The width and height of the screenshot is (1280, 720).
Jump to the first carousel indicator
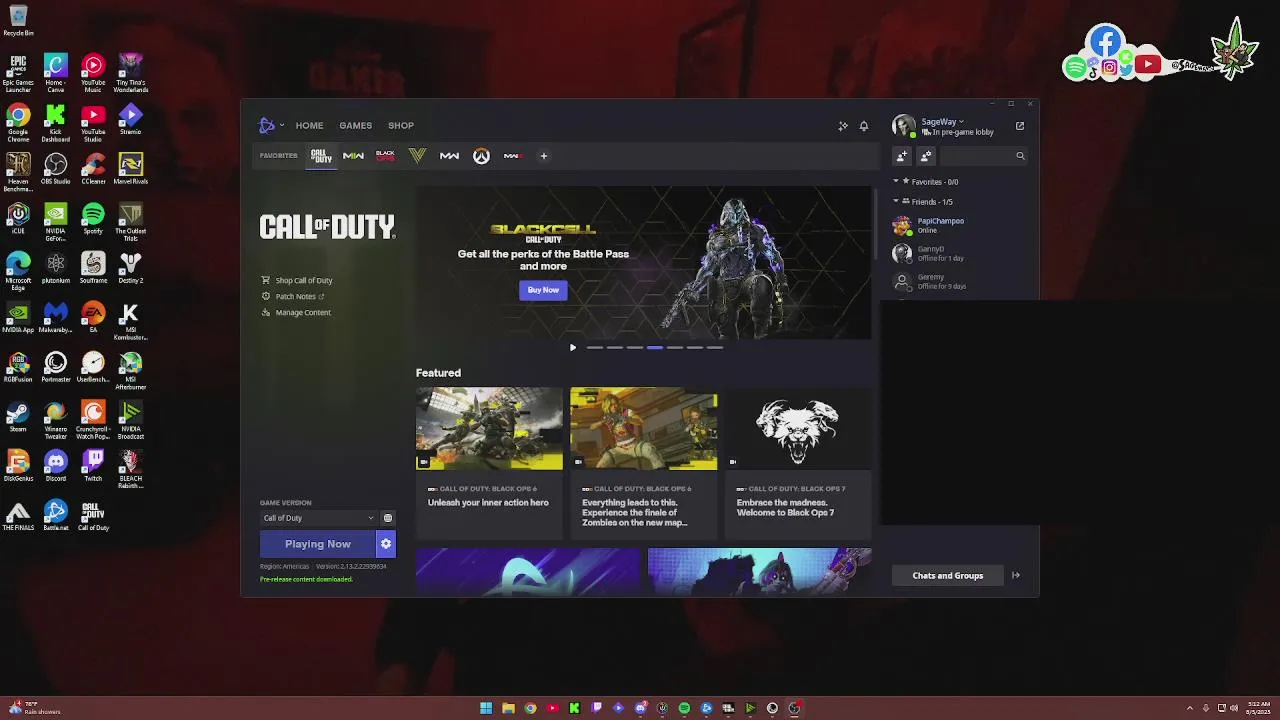595,348
